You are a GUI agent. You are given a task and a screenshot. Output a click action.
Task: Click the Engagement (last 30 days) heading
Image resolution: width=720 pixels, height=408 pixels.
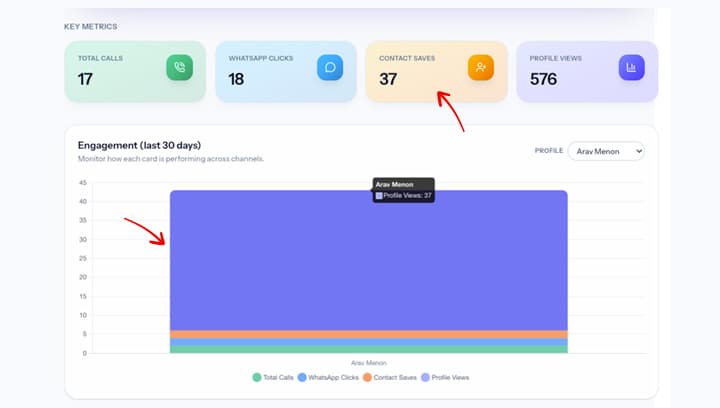pos(139,145)
